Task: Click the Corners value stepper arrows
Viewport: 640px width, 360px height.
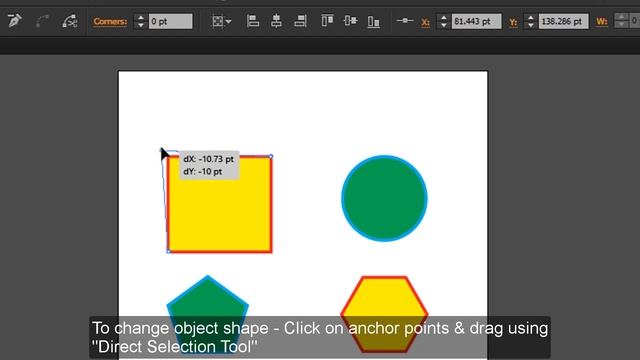Action: (x=141, y=21)
